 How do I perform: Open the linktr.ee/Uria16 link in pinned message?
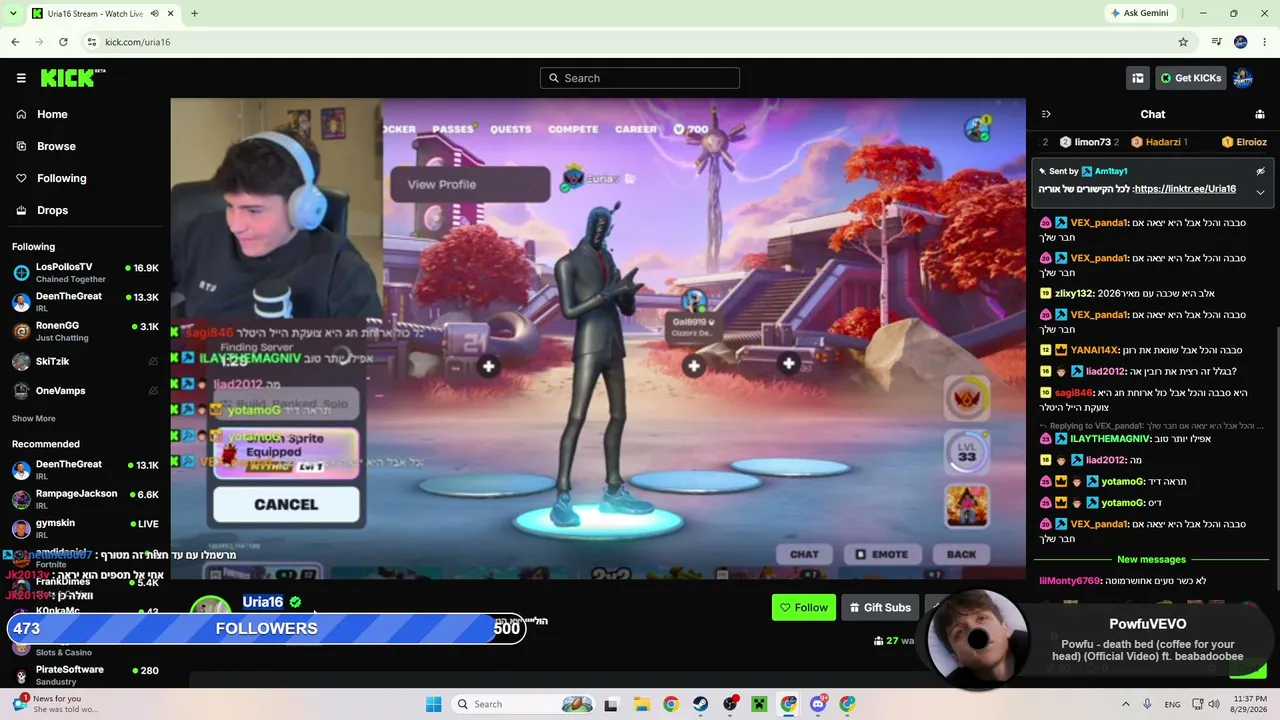[1185, 189]
